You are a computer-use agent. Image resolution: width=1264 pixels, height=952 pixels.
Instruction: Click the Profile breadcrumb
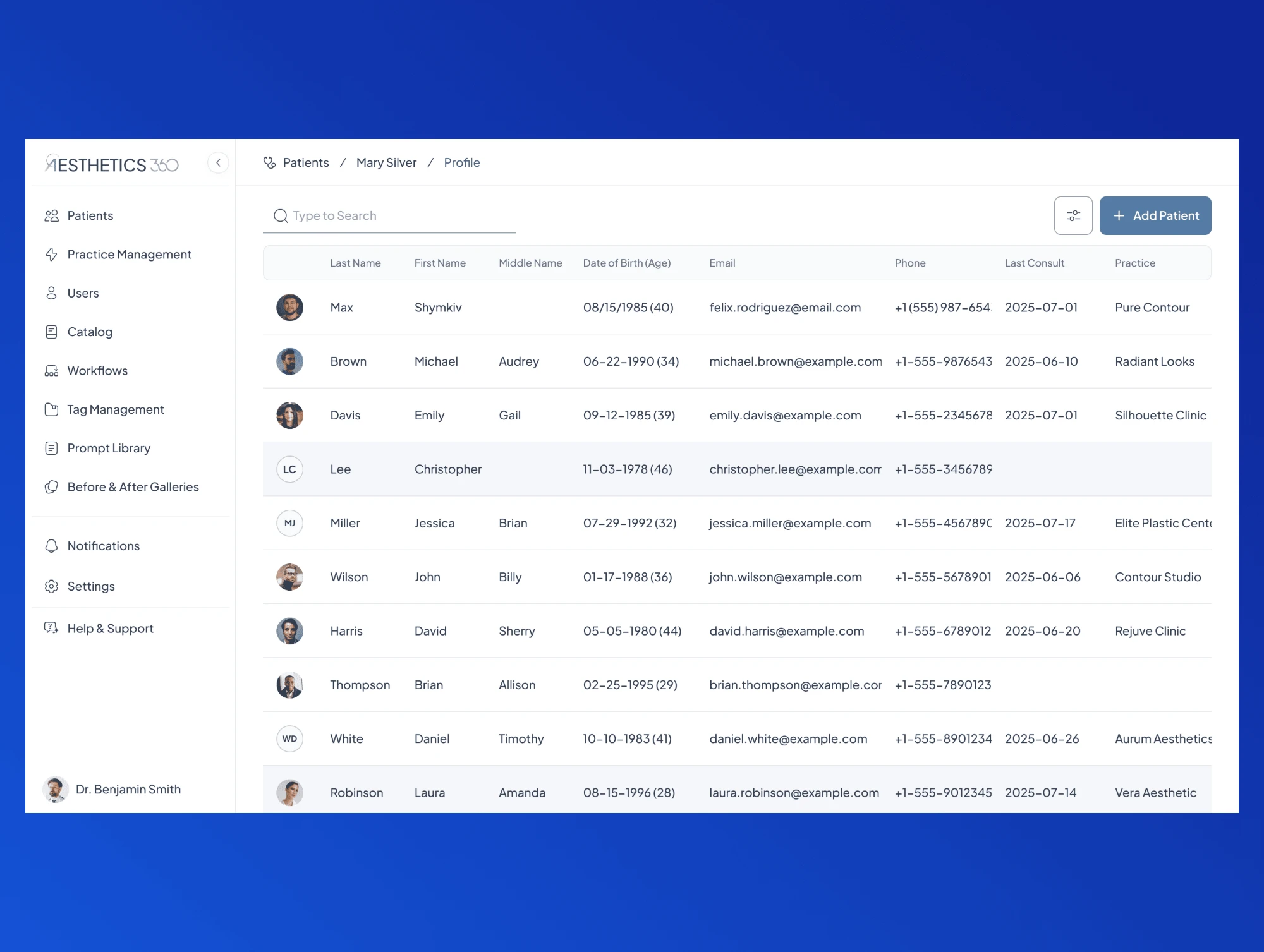[x=462, y=163]
